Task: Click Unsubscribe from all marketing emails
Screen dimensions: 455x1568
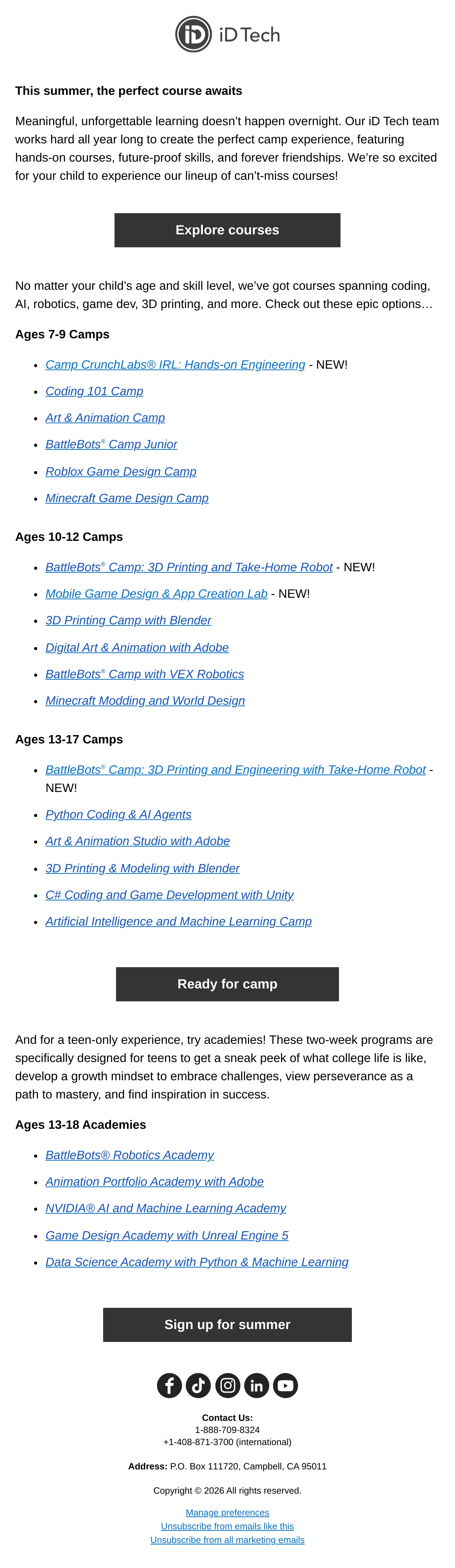Action: coord(227,1540)
